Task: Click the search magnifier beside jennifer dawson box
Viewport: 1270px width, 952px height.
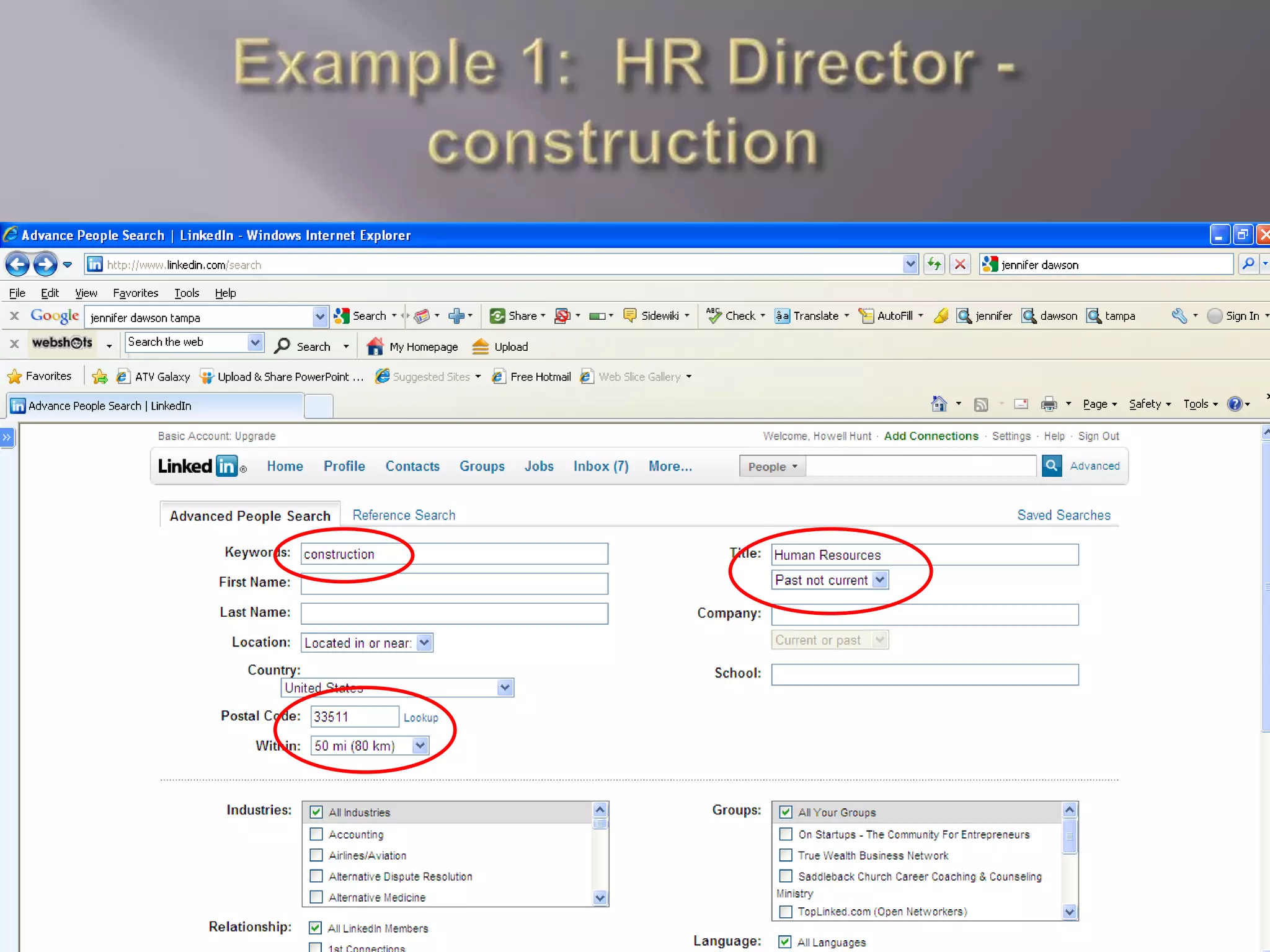Action: click(x=1248, y=264)
